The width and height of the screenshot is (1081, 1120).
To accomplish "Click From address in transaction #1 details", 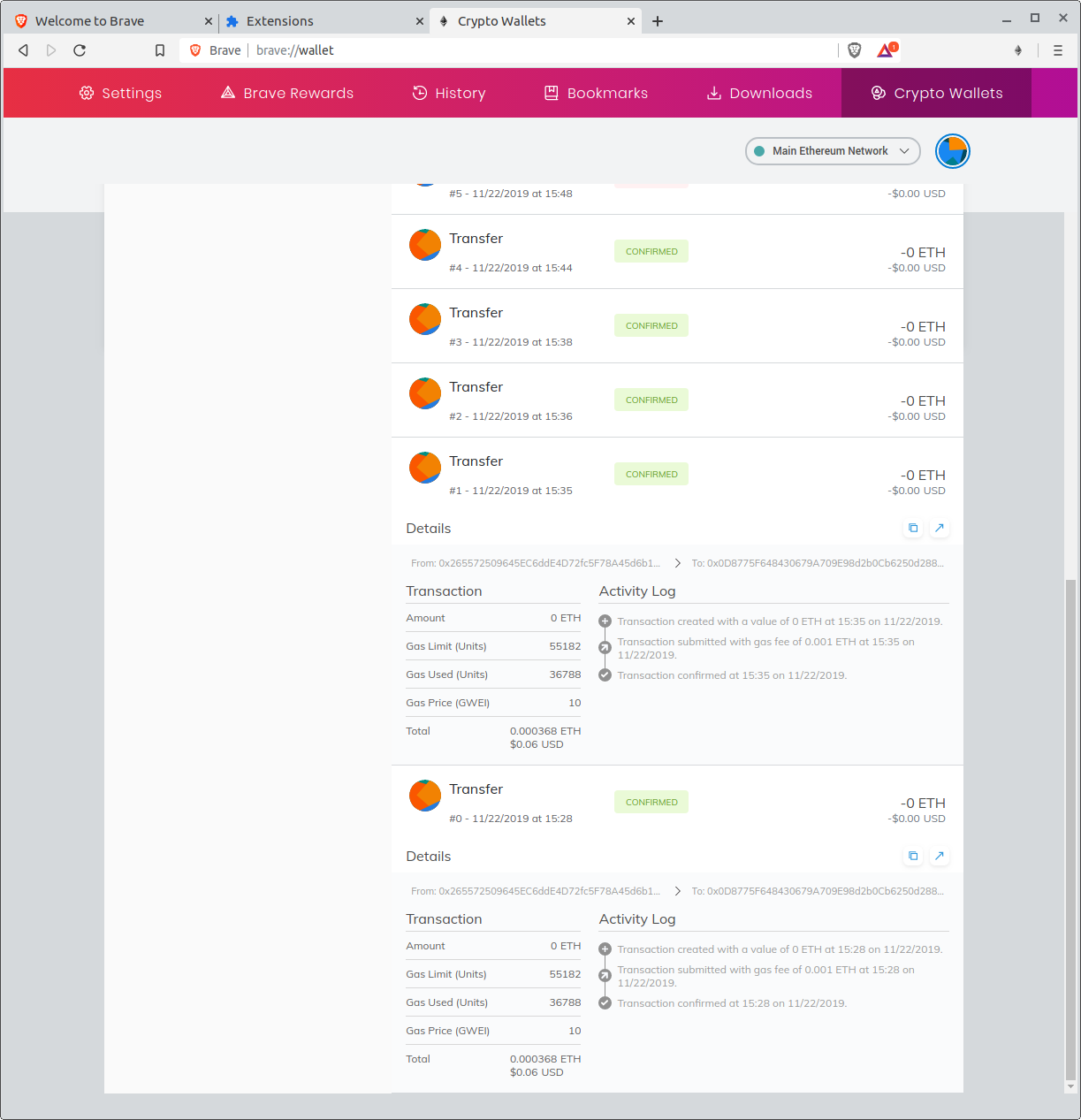I will (x=536, y=563).
